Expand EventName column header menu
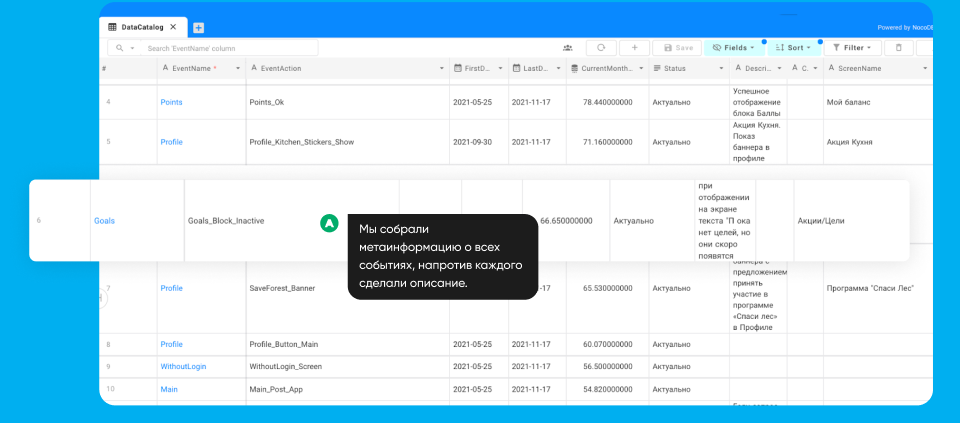960x423 pixels. pos(238,68)
